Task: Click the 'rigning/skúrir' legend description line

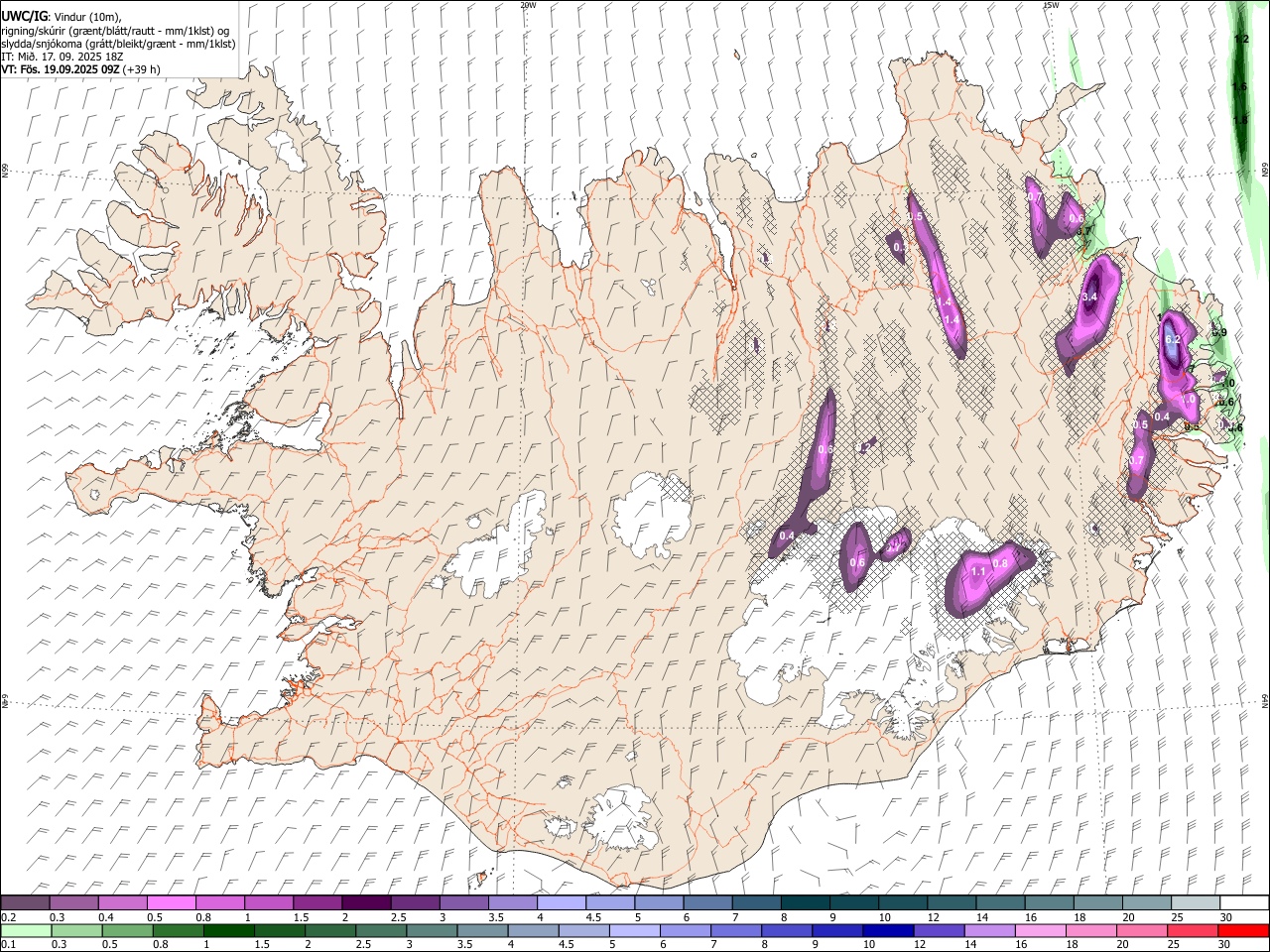Action: coord(115,31)
